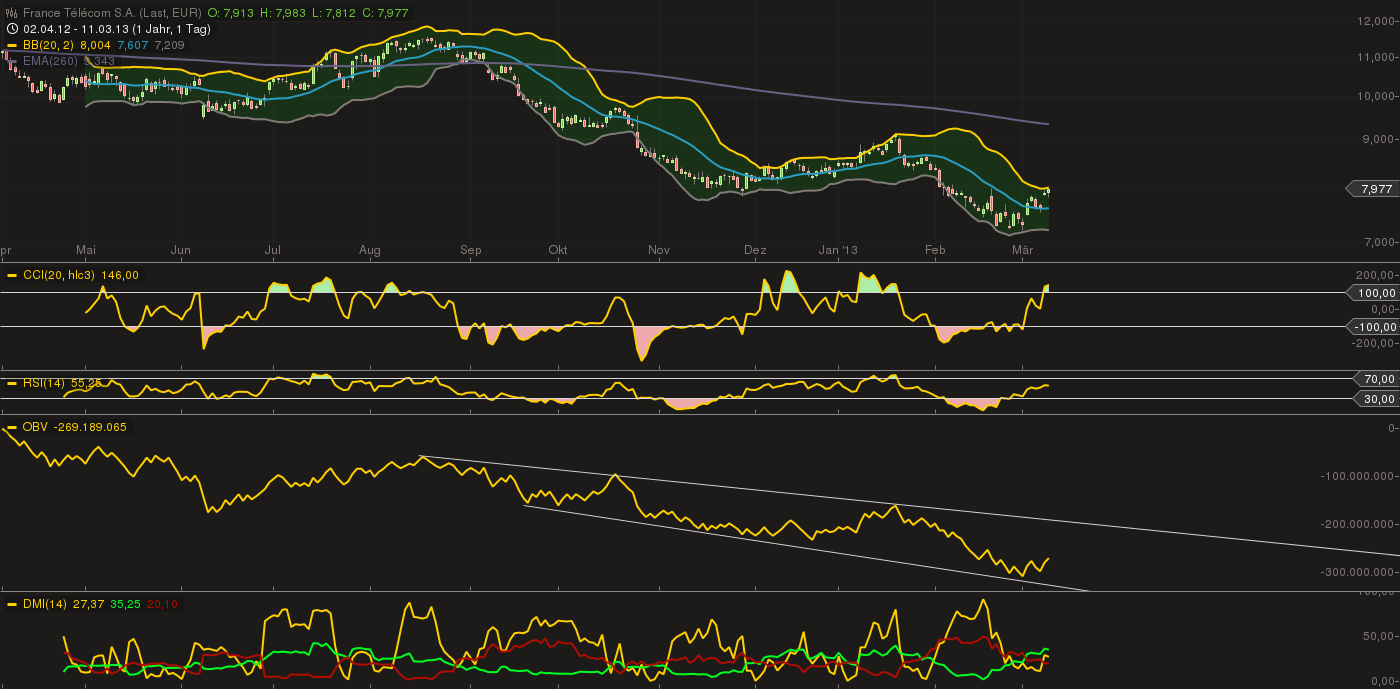Viewport: 1400px width, 689px height.
Task: Click the DMI value 27,37
Action: tap(88, 604)
